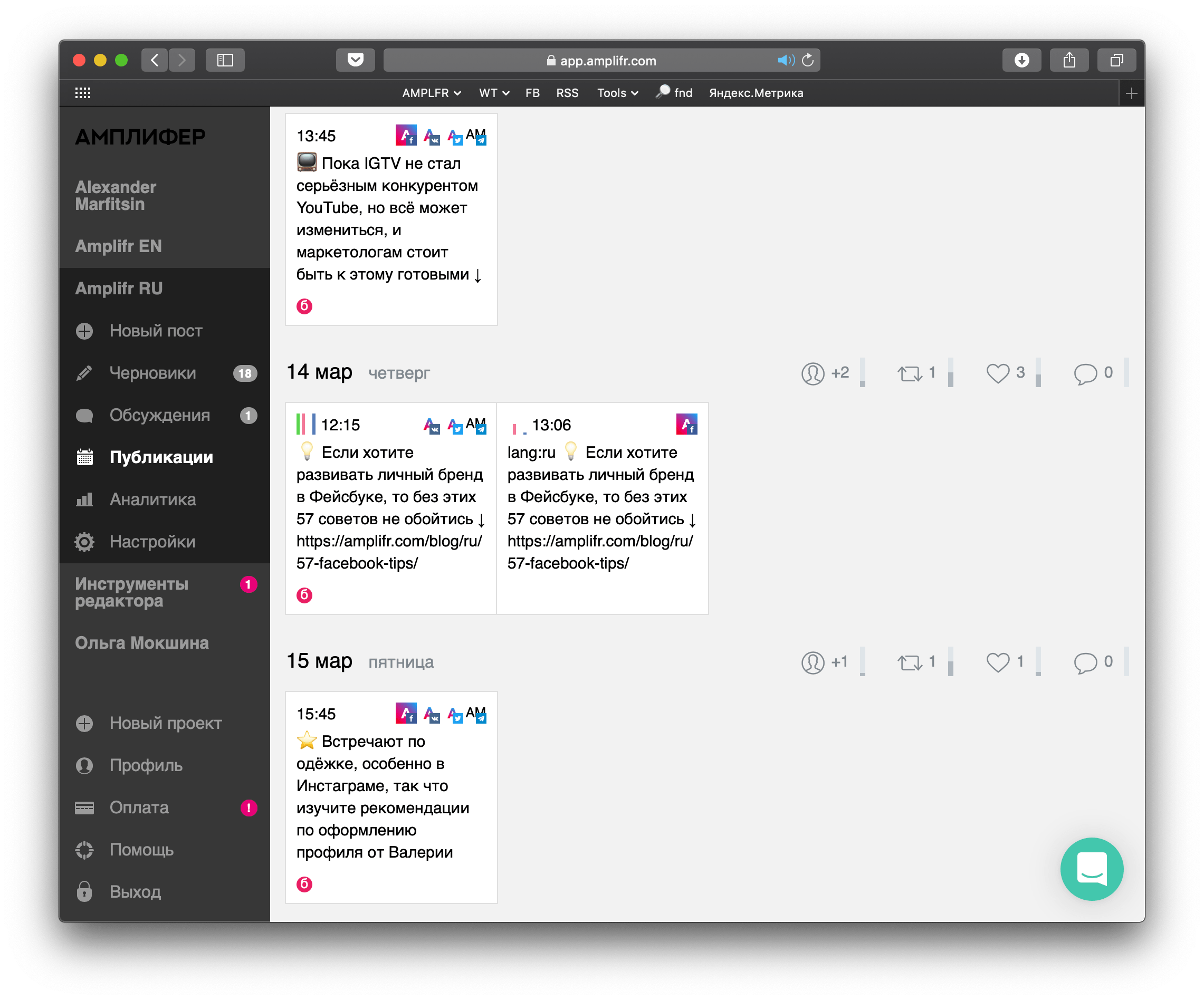Click the Оплата card icon

84,808
